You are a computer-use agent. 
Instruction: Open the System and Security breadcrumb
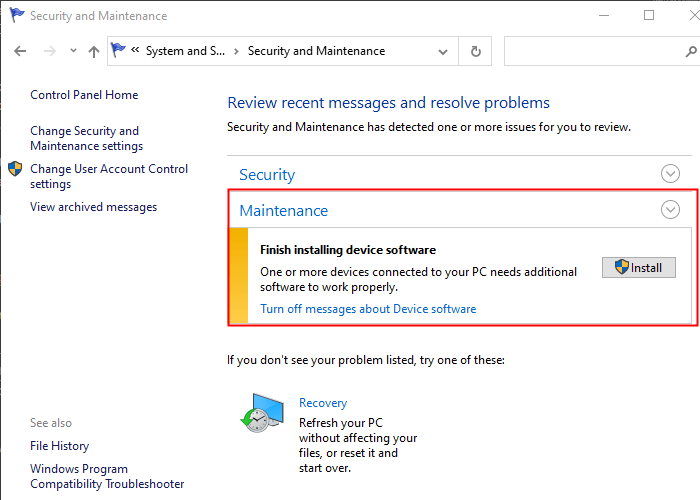coord(185,51)
